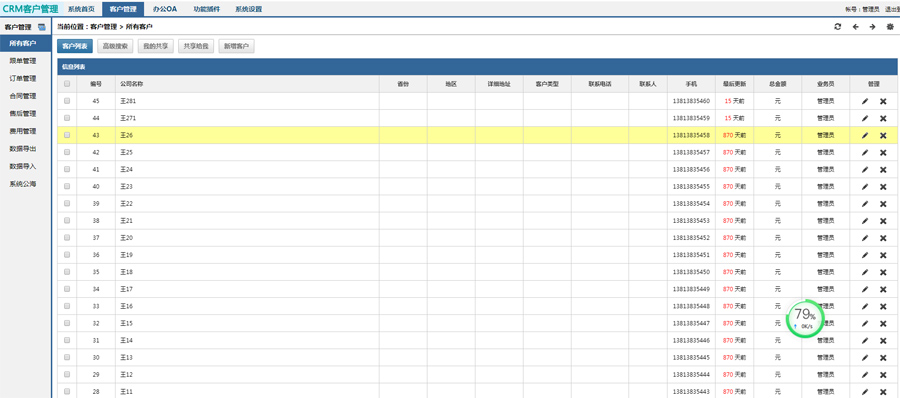Click the green 79% progress circle
The image size is (900, 398).
point(805,317)
